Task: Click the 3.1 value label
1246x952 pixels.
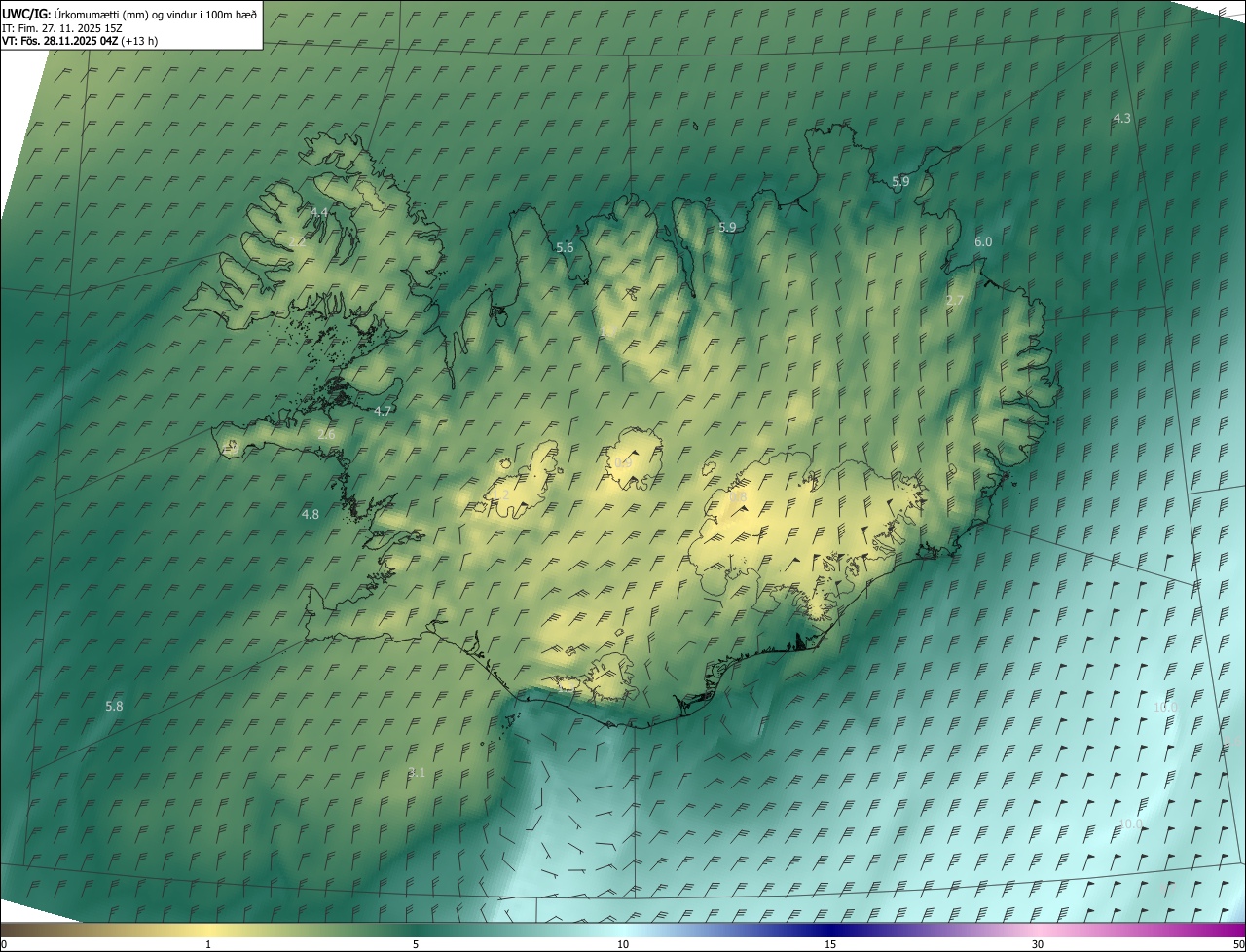Action: [417, 773]
